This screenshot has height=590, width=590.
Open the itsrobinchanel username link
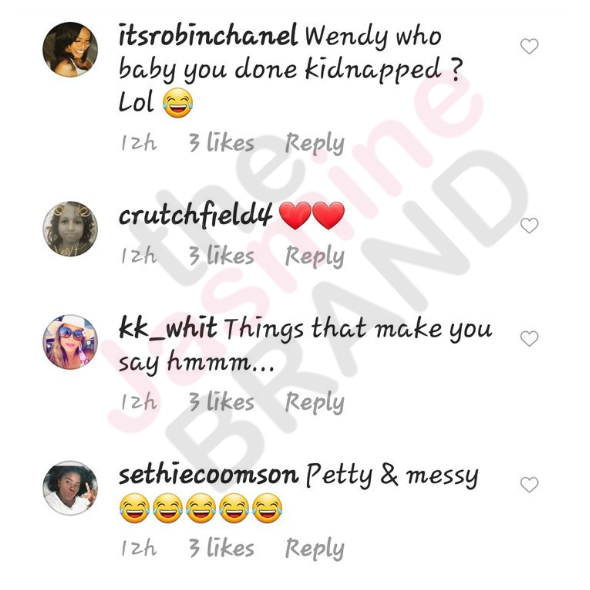coord(208,35)
